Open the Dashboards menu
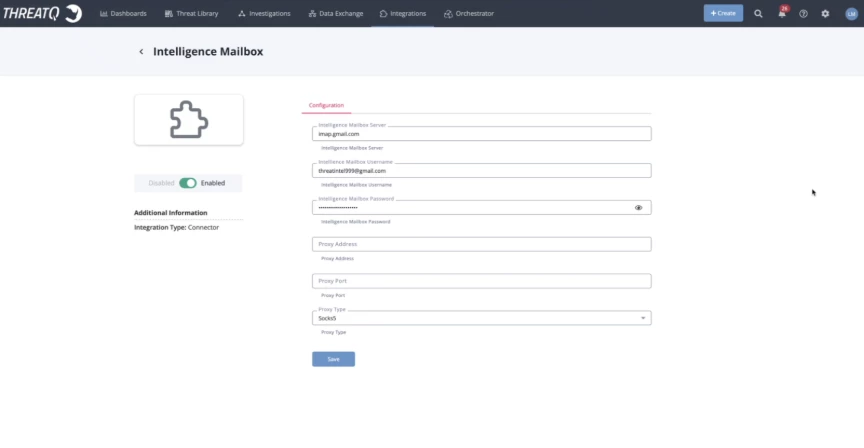Viewport: 864px width, 448px height. tap(123, 13)
